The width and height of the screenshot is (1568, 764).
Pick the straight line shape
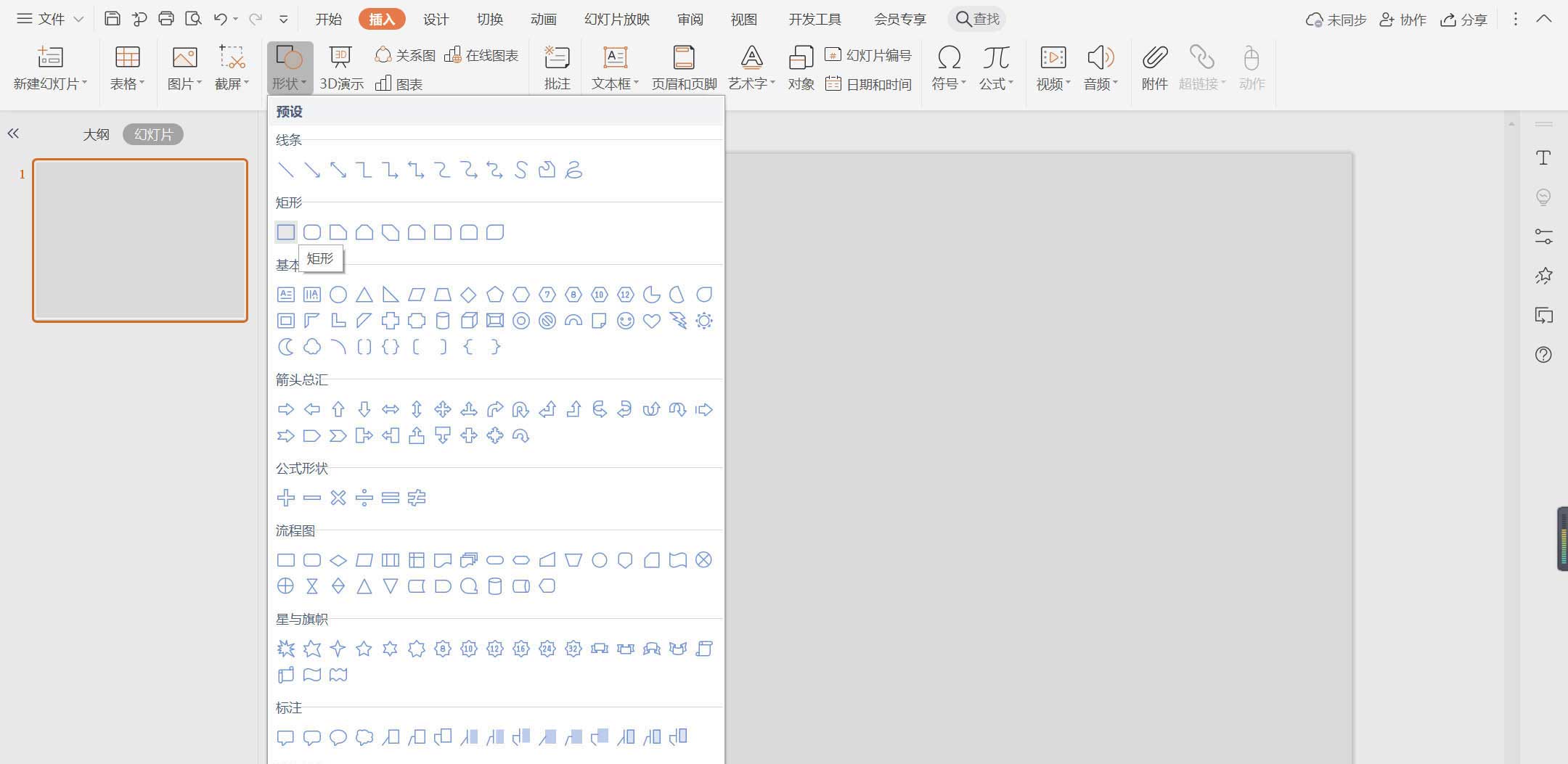pyautogui.click(x=286, y=170)
